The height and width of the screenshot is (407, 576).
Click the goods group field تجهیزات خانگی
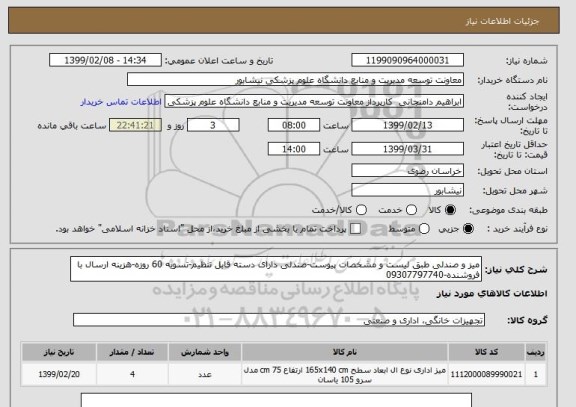point(279,320)
